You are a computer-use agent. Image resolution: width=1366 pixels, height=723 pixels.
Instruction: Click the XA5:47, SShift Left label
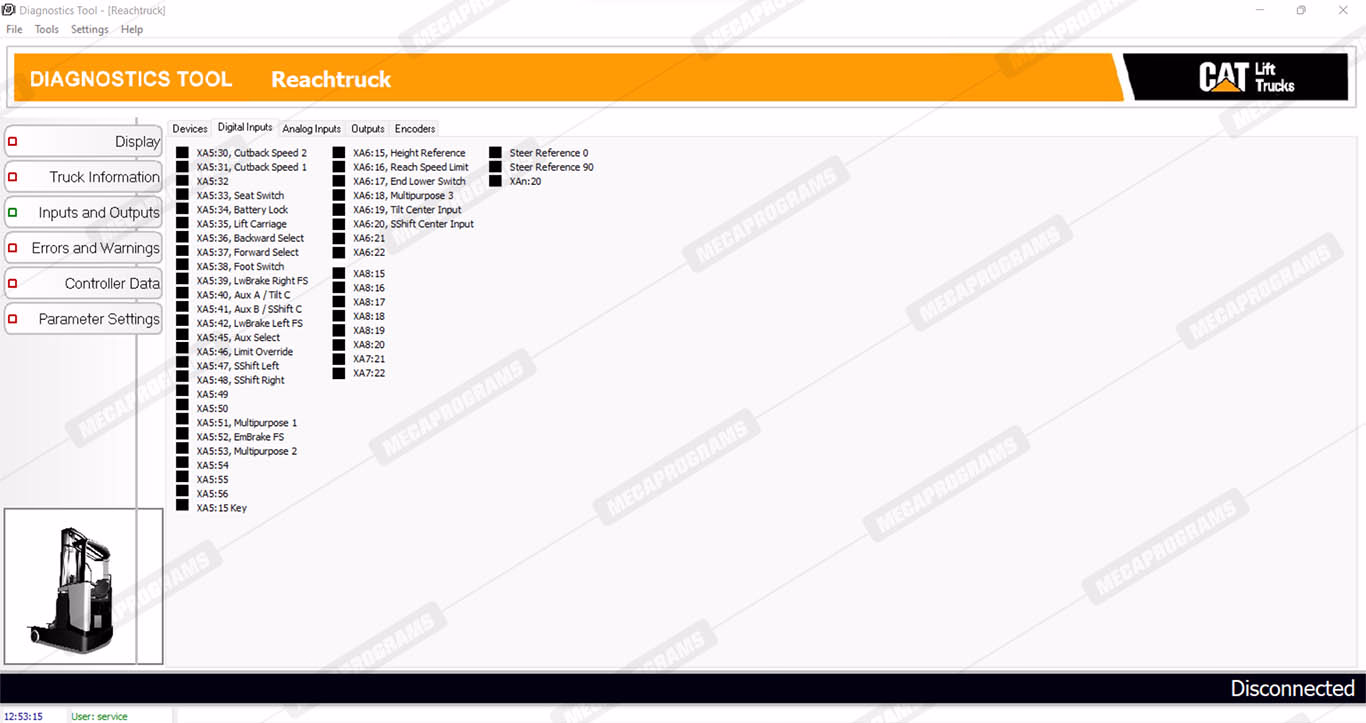[x=238, y=366]
